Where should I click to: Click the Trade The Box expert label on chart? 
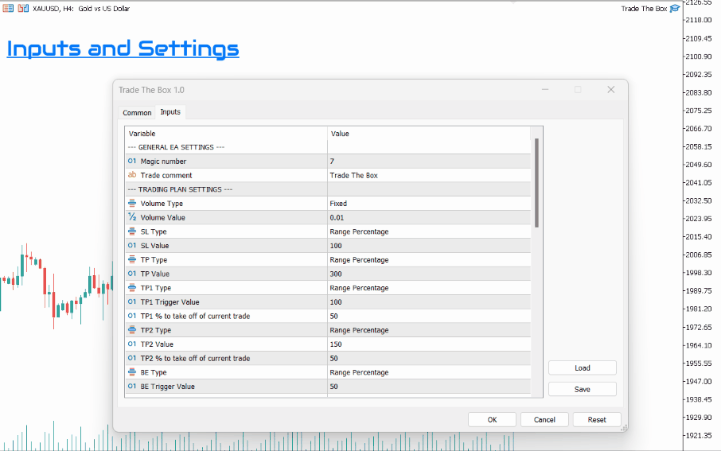click(x=644, y=8)
